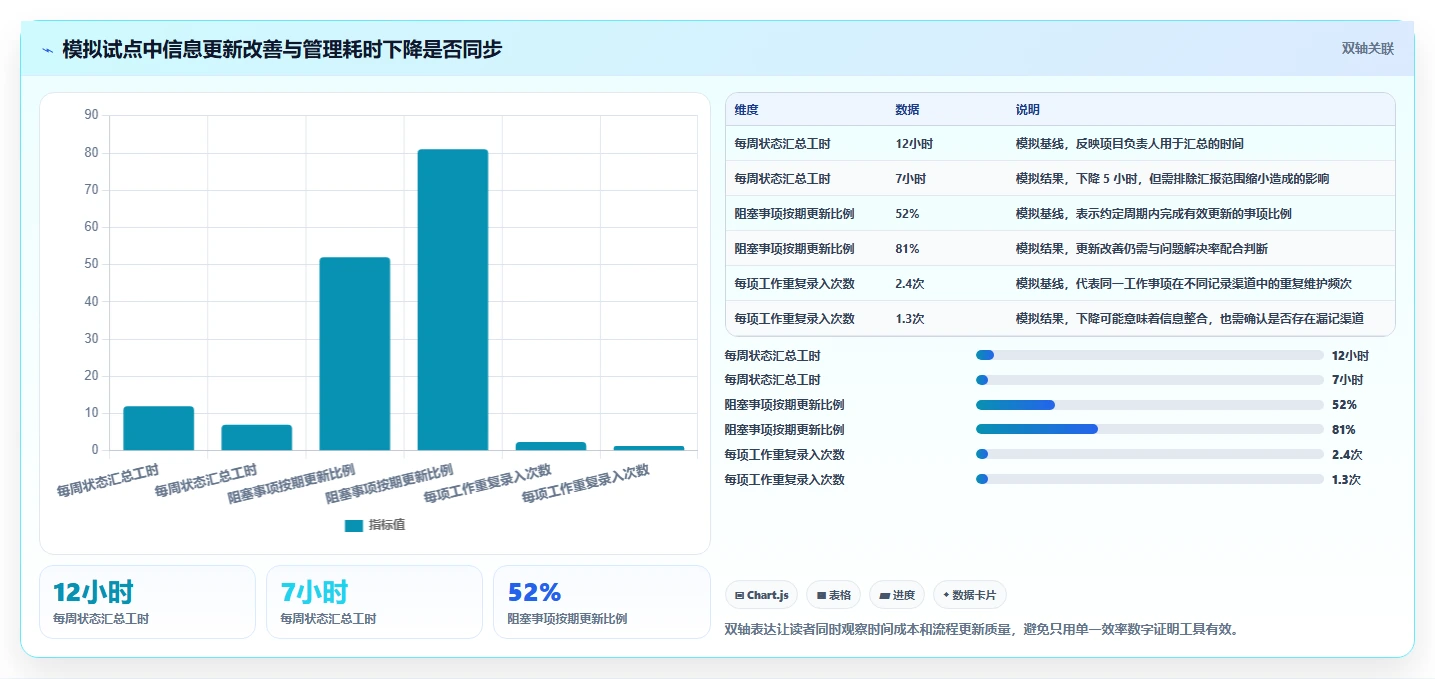
Task: Click the 双轴关联 tag in the header
Action: point(1367,48)
